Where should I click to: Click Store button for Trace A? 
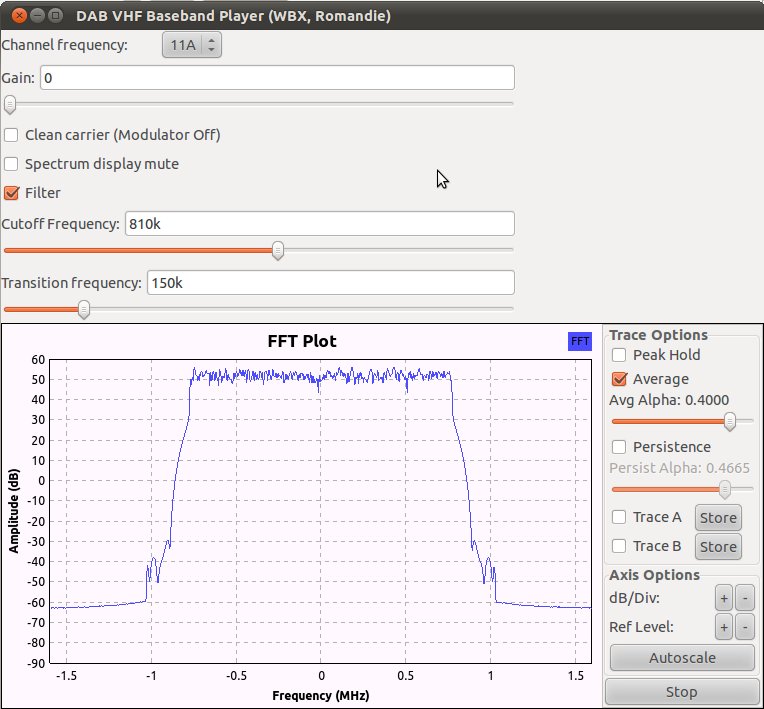[x=718, y=517]
